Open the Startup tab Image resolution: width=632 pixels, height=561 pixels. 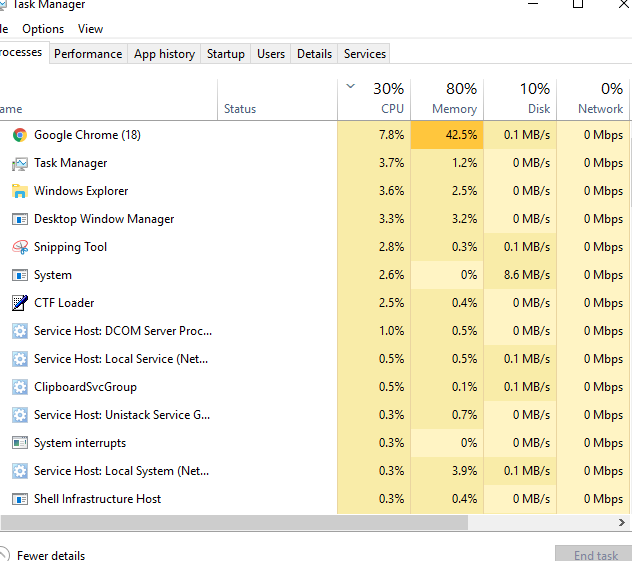226,54
